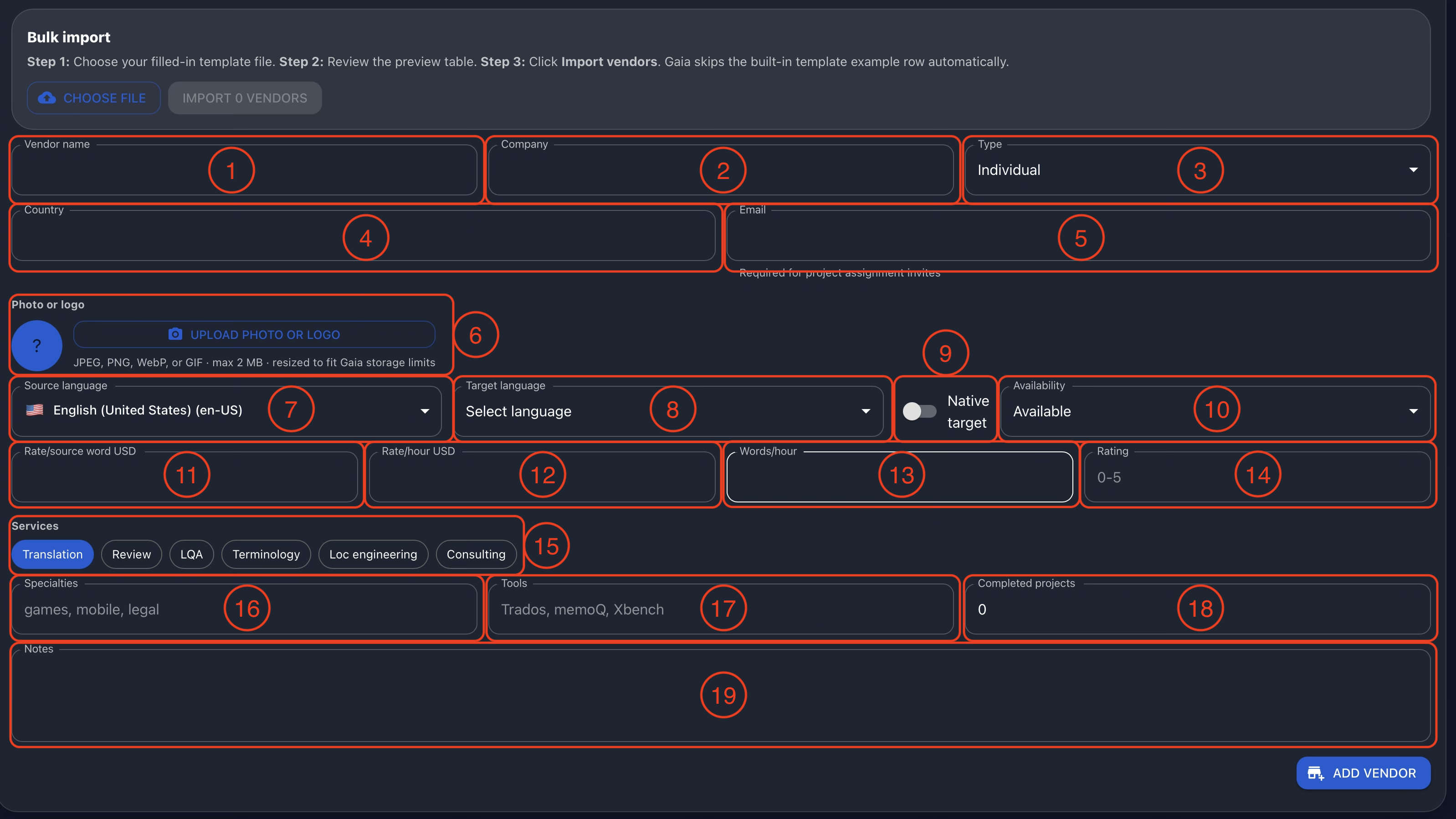Click the question mark avatar placeholder
This screenshot has width=1456, height=819.
click(x=37, y=345)
